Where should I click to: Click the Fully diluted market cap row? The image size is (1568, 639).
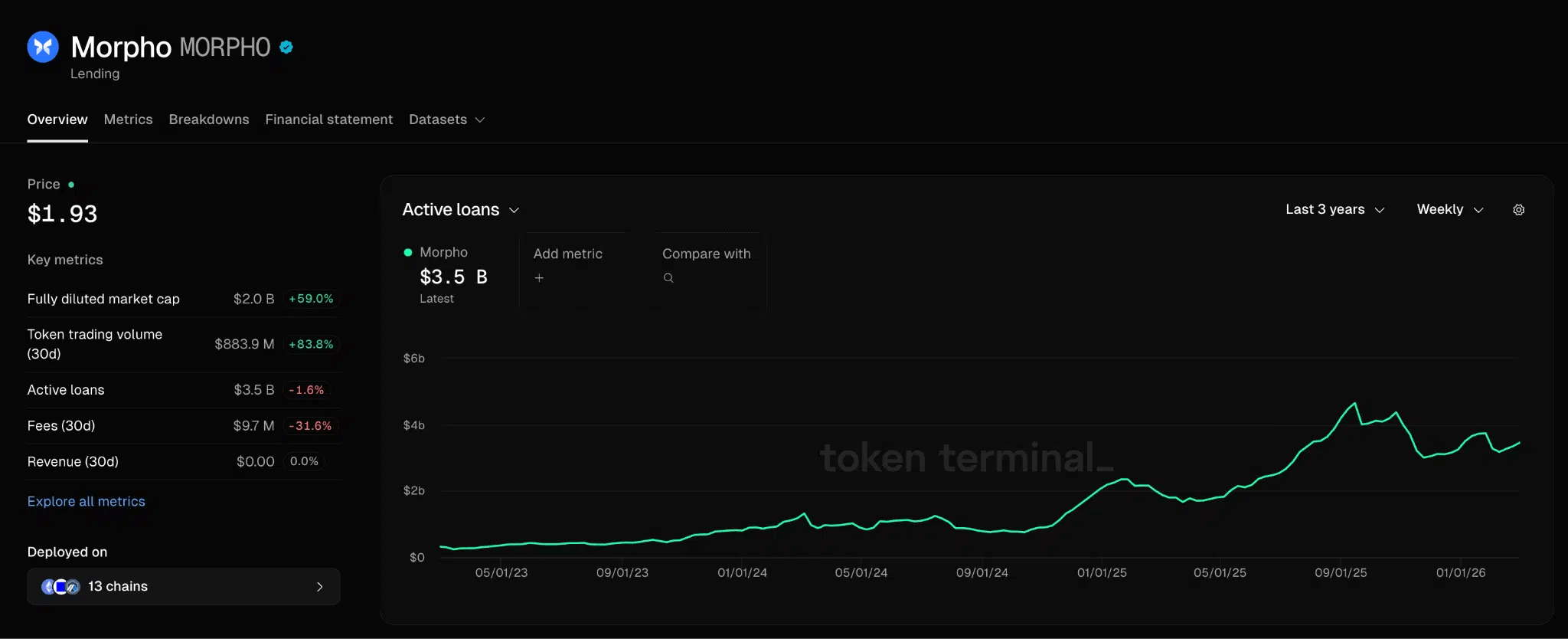click(184, 299)
